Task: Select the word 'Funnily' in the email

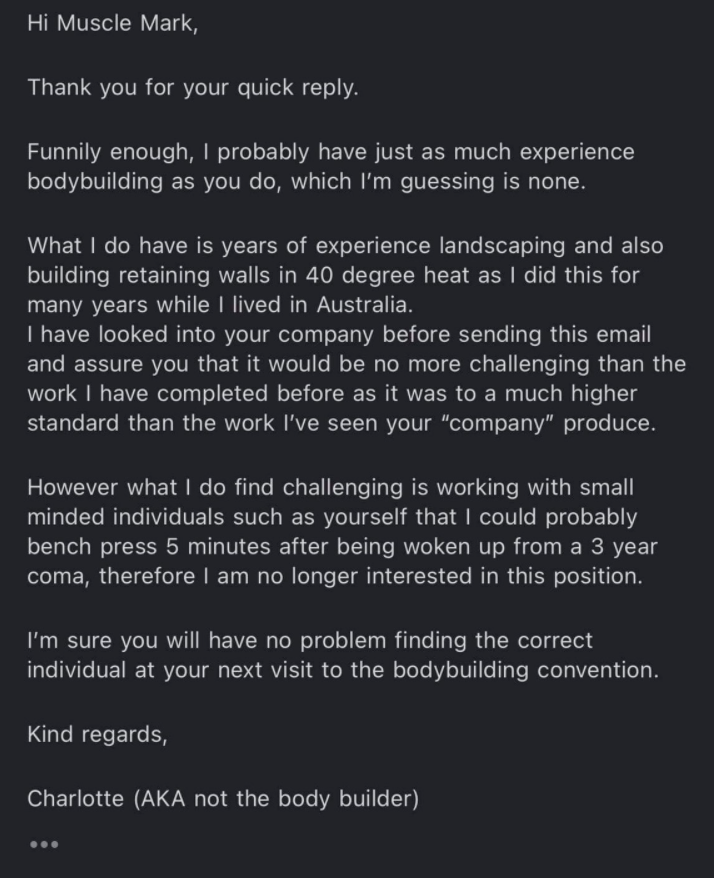Action: click(x=64, y=152)
